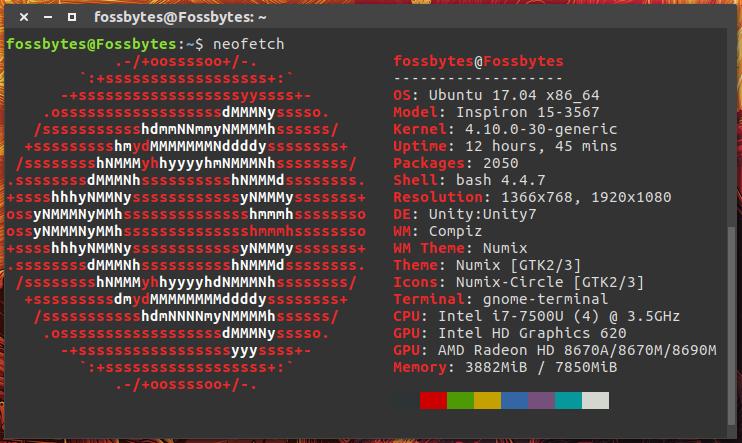Click the CPU Intel i7-7500U line

pos(537,317)
